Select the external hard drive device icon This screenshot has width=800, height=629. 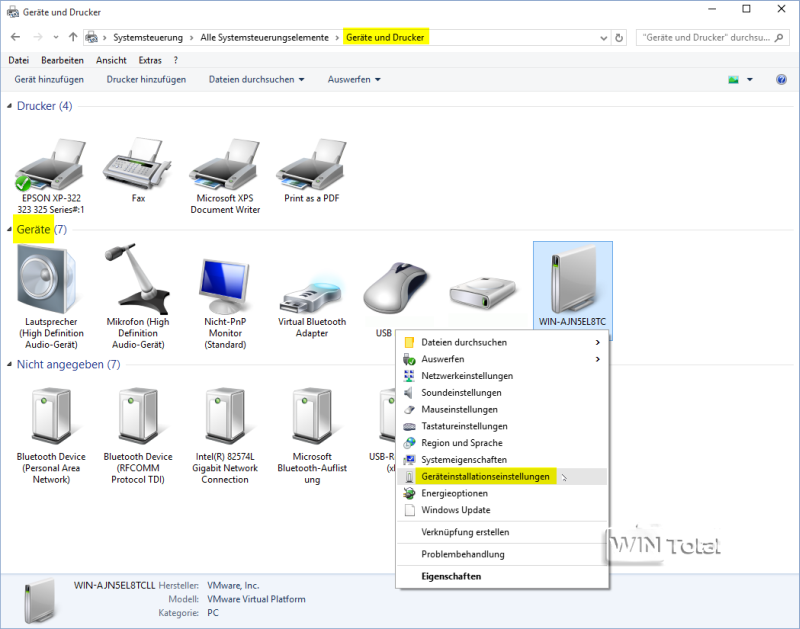pos(483,293)
